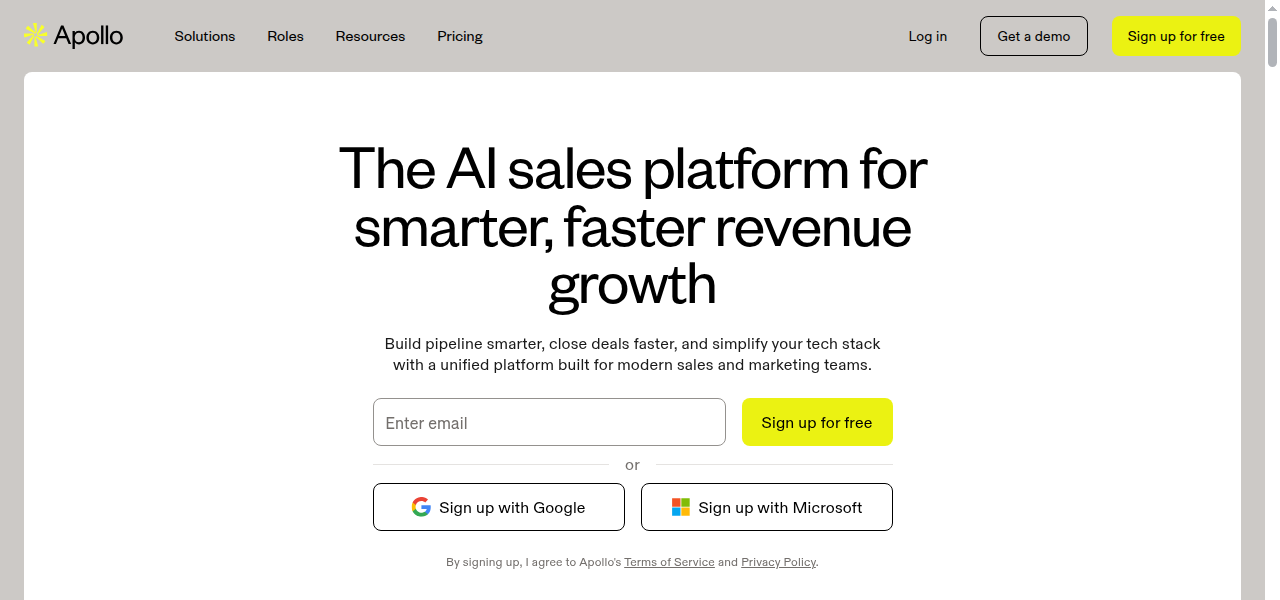Viewport: 1280px width, 600px height.
Task: Click the Log in link
Action: tap(927, 36)
